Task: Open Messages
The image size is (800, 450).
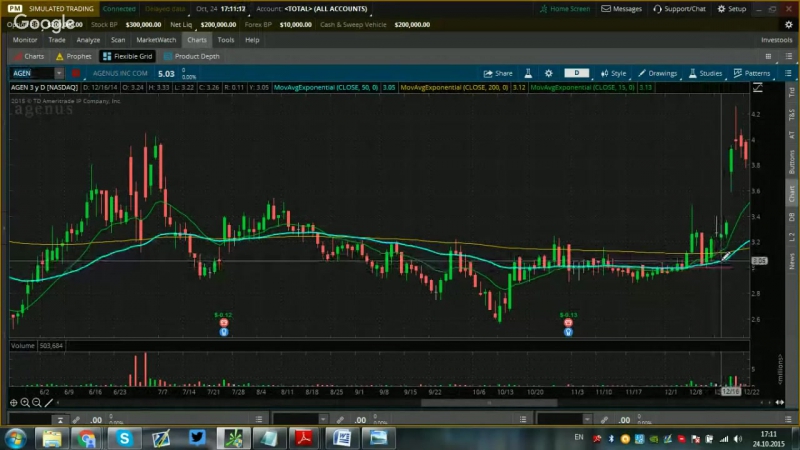Action: pyautogui.click(x=621, y=9)
